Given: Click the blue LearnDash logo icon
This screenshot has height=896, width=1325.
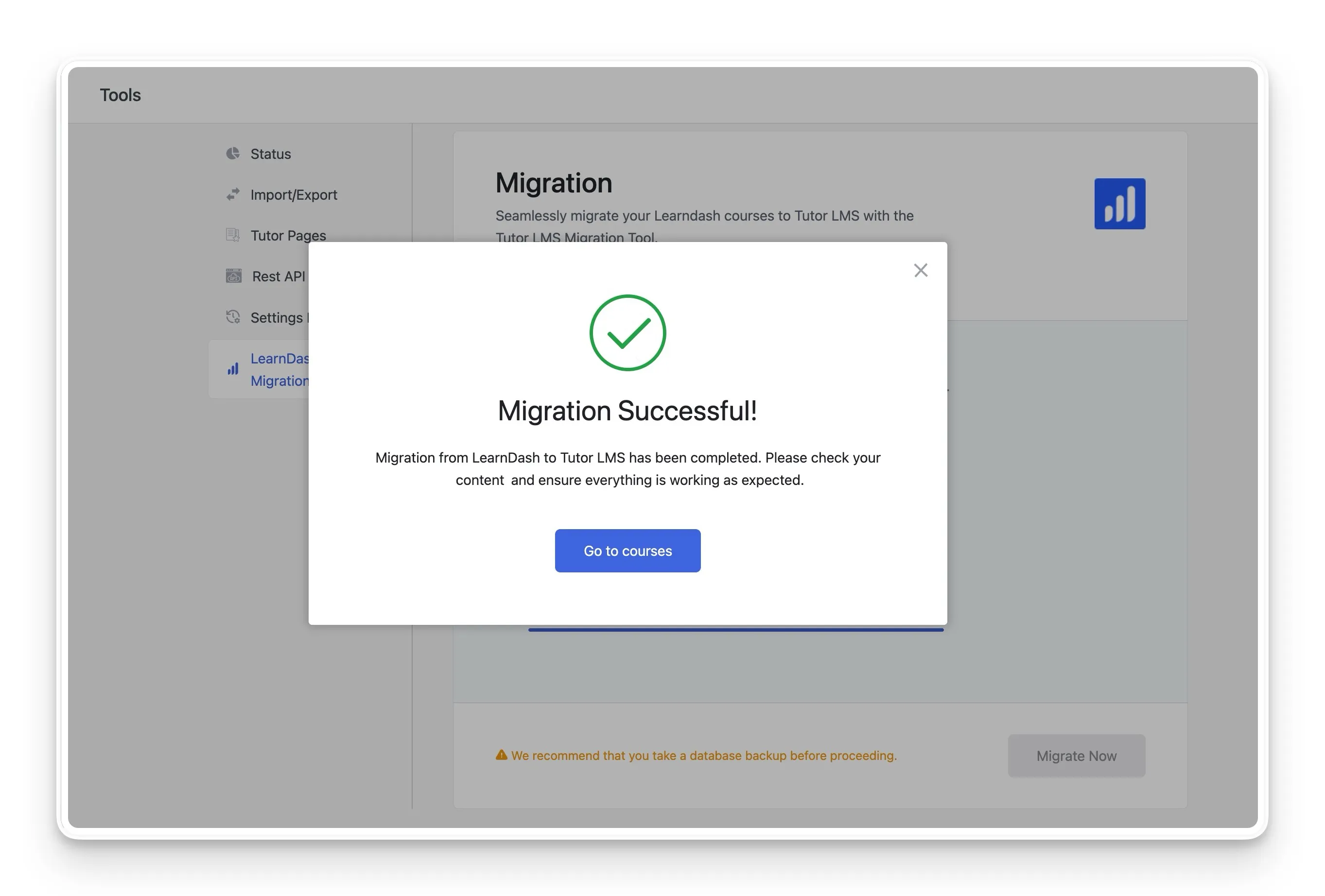Looking at the screenshot, I should [x=1119, y=204].
